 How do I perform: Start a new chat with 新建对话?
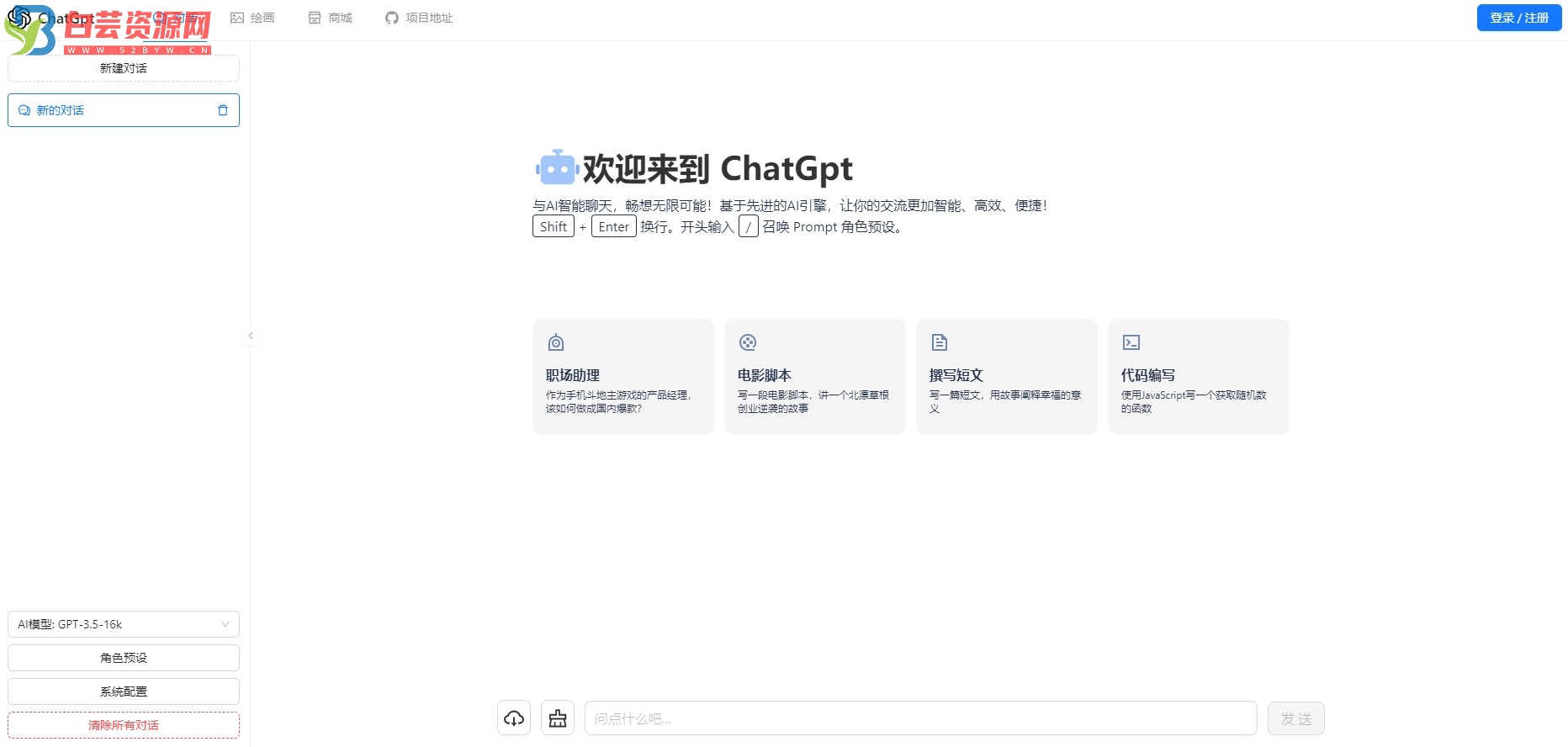124,68
